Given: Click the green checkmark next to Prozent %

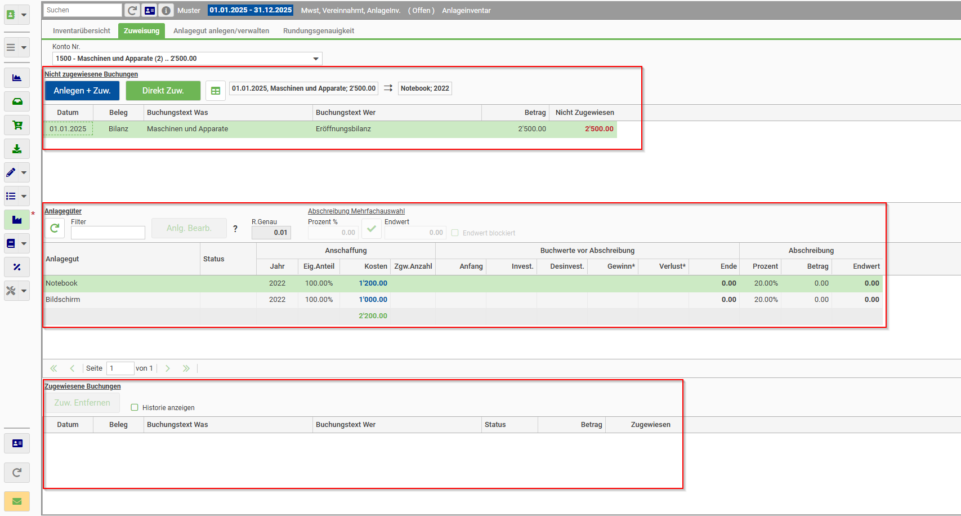Looking at the screenshot, I should (x=371, y=229).
